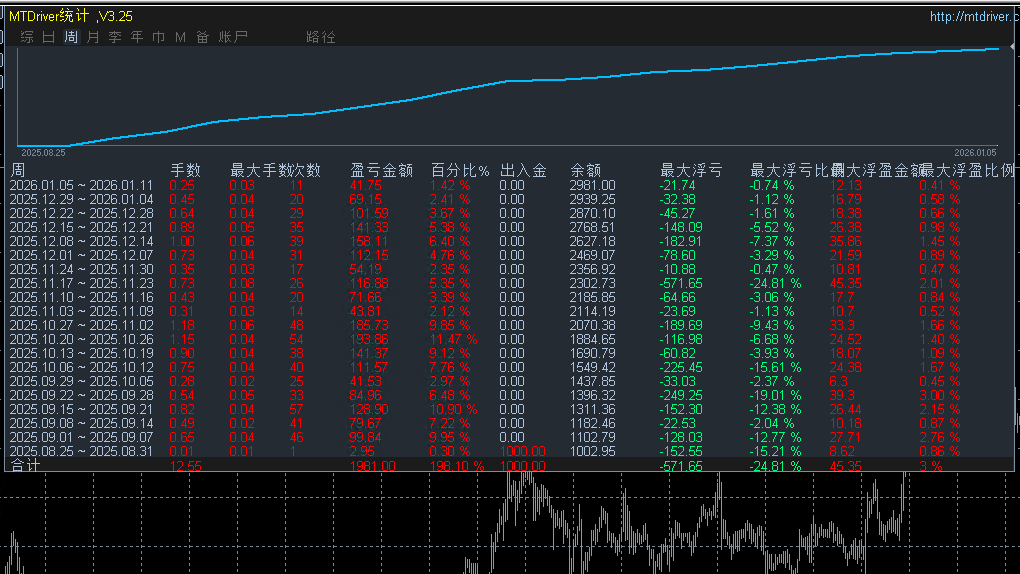Switch to the 季 (quarterly) tab
1020x574 pixels.
(115, 37)
